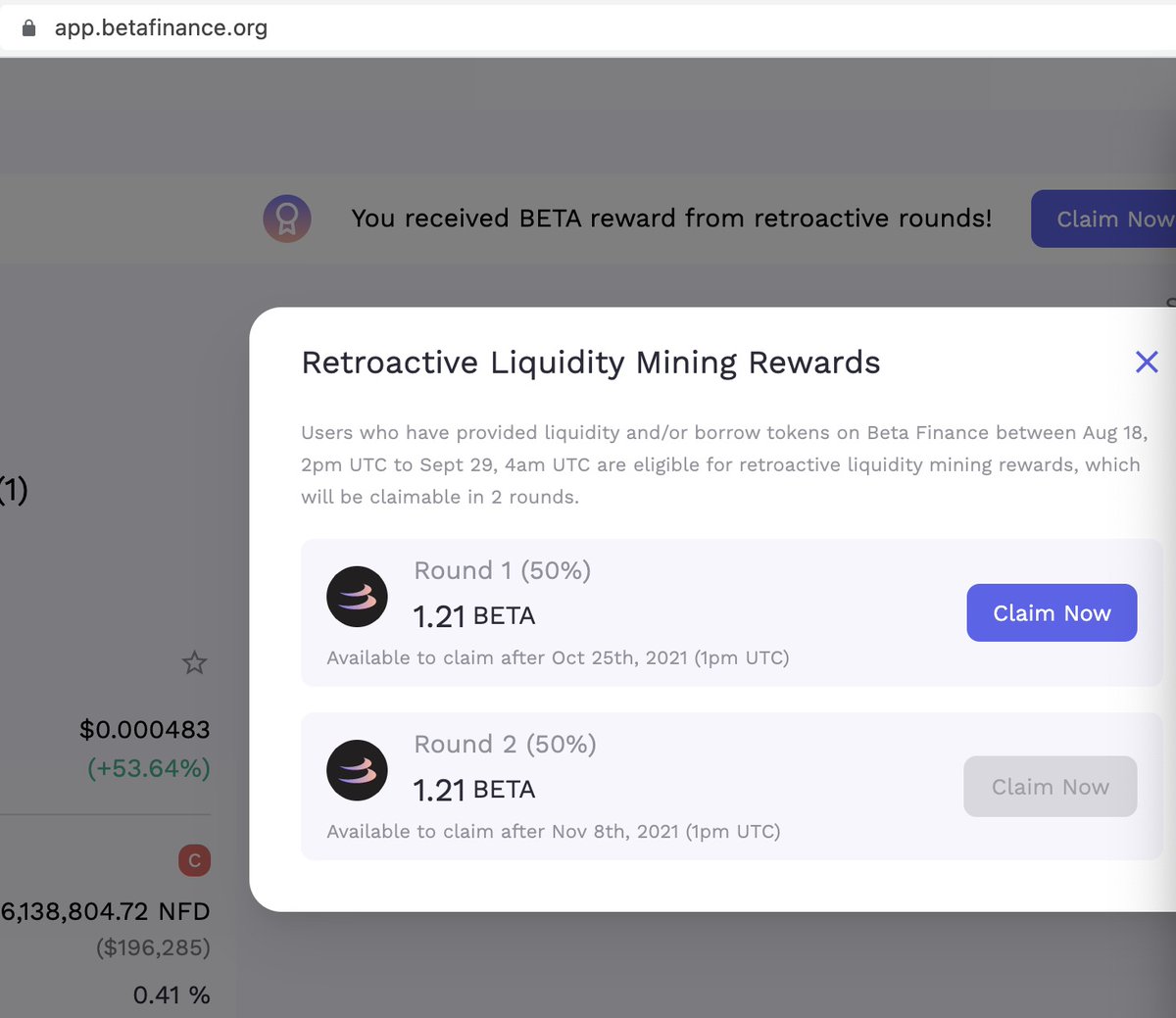Click the medal icon left of the reward message
Viewport: 1176px width, 1018px height.
(x=286, y=218)
